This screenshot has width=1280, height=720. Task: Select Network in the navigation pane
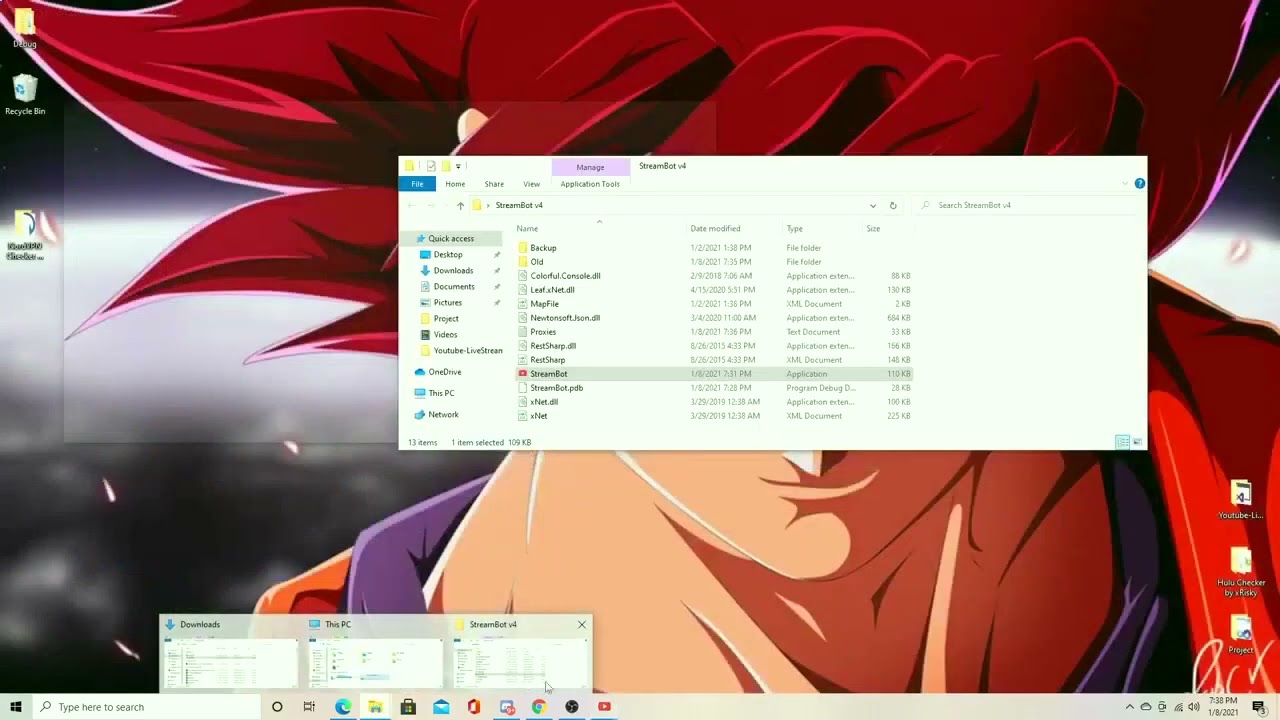tap(443, 415)
